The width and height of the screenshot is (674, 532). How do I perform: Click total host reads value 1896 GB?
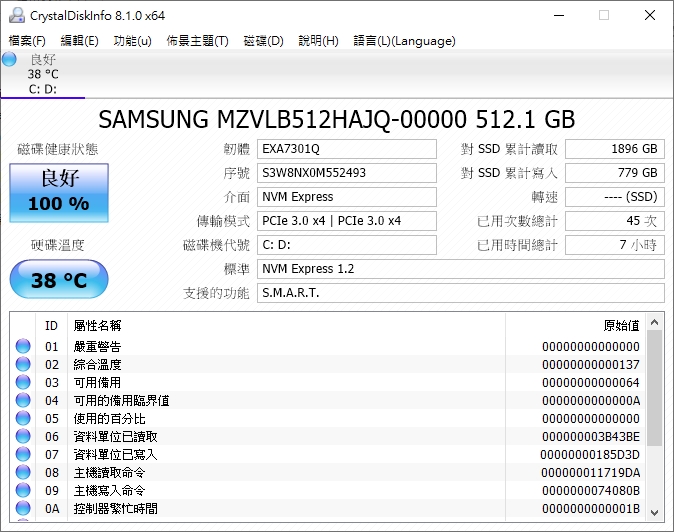[615, 149]
